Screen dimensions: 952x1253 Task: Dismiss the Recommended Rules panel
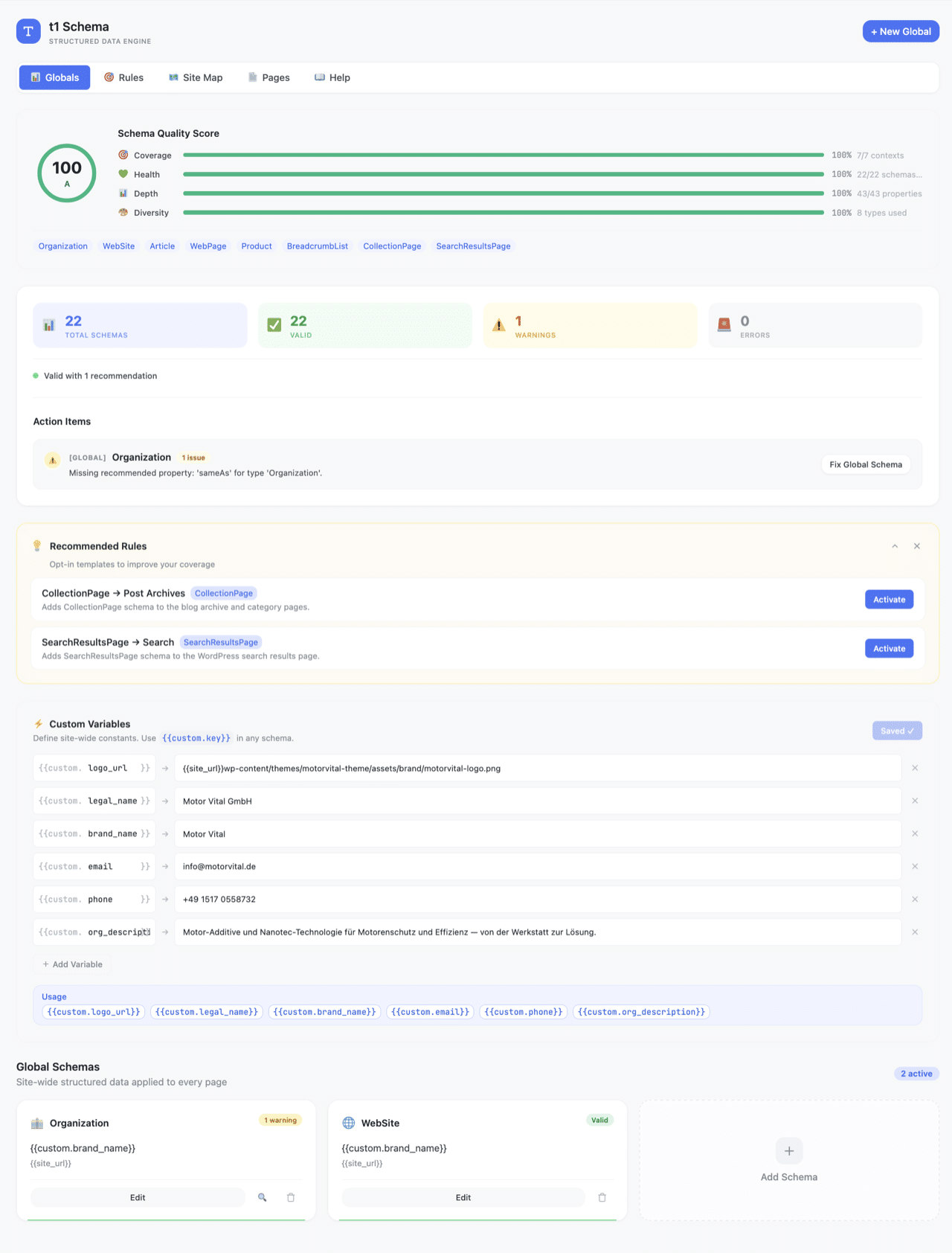(917, 546)
